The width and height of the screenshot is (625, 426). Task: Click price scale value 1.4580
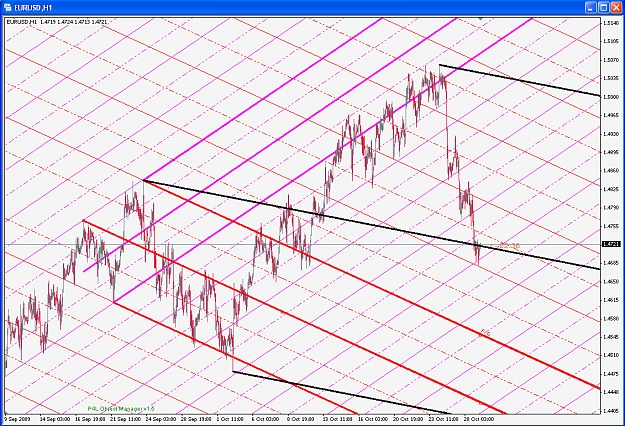coord(611,318)
